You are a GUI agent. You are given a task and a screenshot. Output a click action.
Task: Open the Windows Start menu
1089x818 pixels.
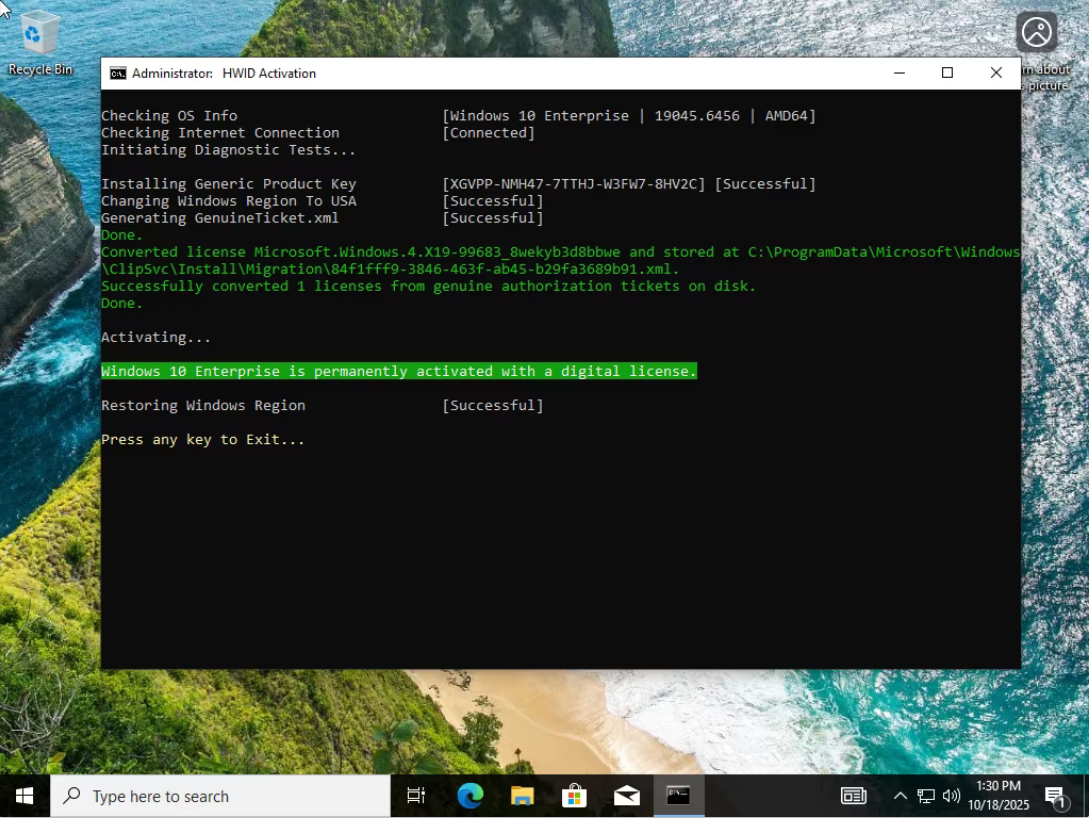tap(25, 796)
